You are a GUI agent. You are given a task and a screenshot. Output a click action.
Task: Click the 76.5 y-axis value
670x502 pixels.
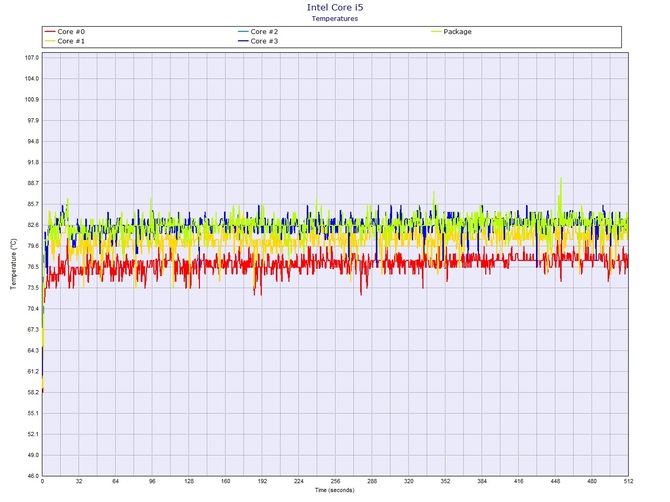[x=33, y=267]
